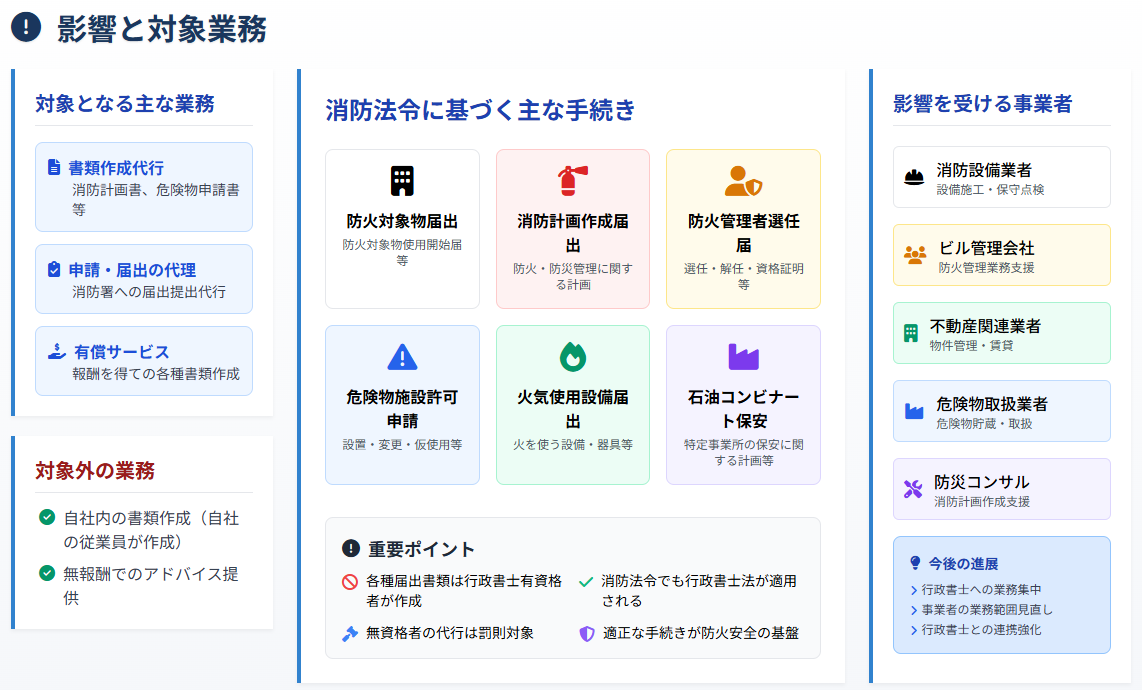Screen dimensions: 1142x690
Task: Click the 影響と対象業務 page heading
Action: point(162,30)
